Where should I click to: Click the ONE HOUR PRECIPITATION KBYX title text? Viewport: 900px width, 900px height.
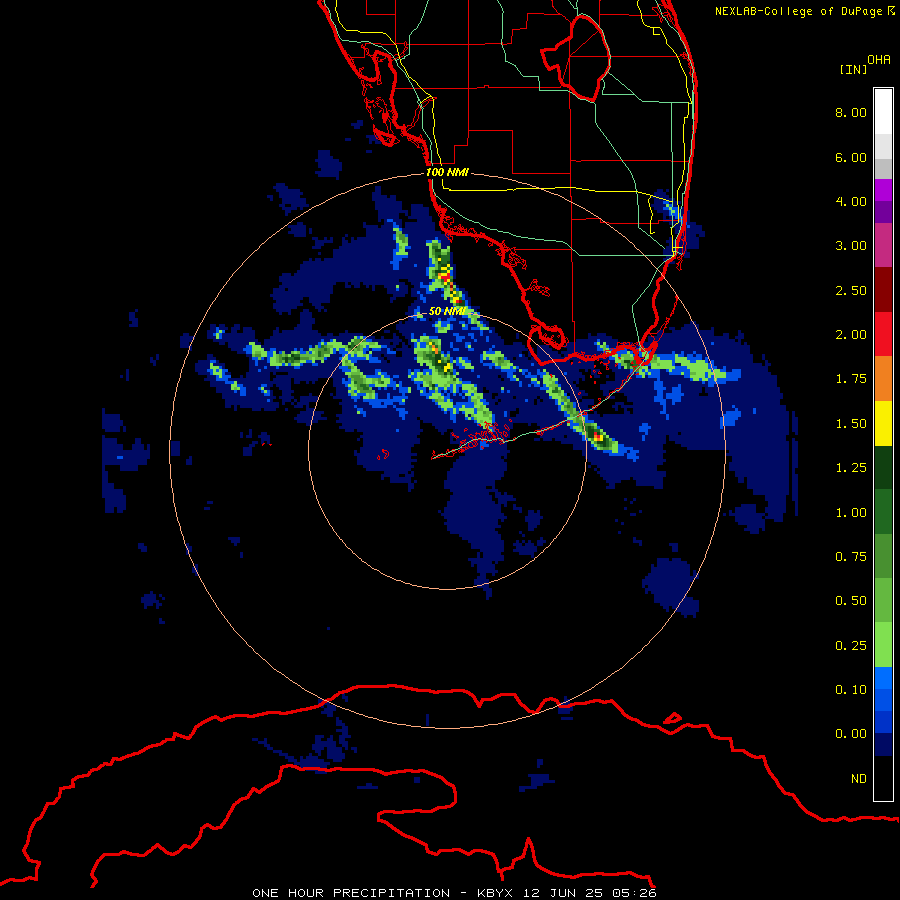454,893
